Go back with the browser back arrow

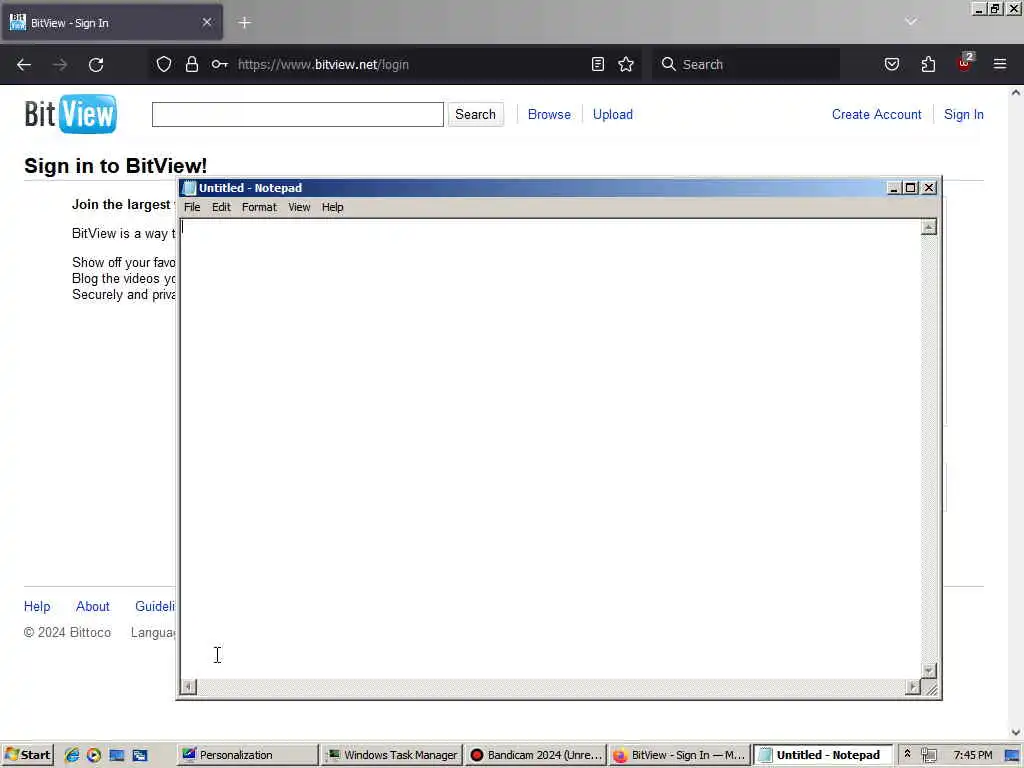[x=24, y=65]
